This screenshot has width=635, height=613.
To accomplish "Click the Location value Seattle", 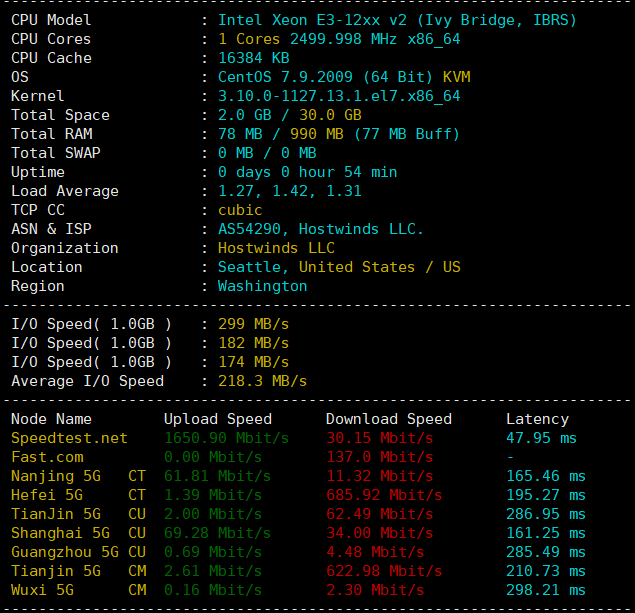I will 254,267.
